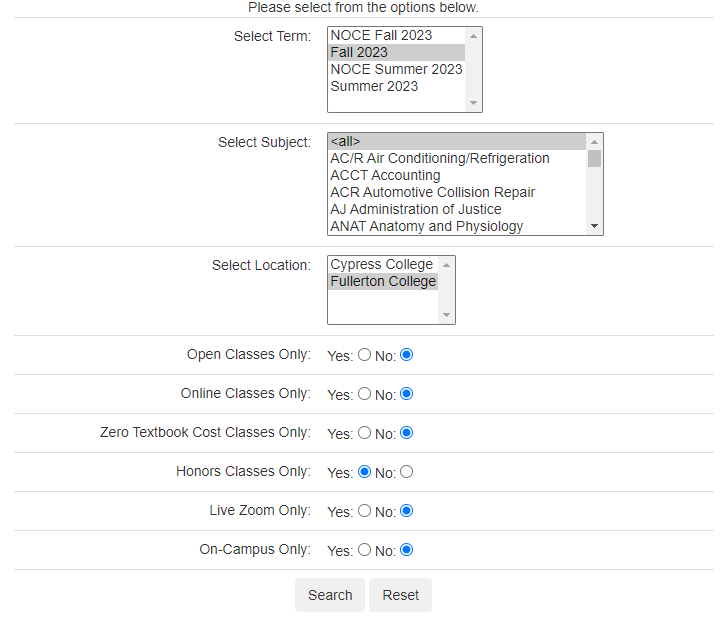The width and height of the screenshot is (727, 617).
Task: Choose NOCE Summer 2023 term
Action: click(x=396, y=69)
